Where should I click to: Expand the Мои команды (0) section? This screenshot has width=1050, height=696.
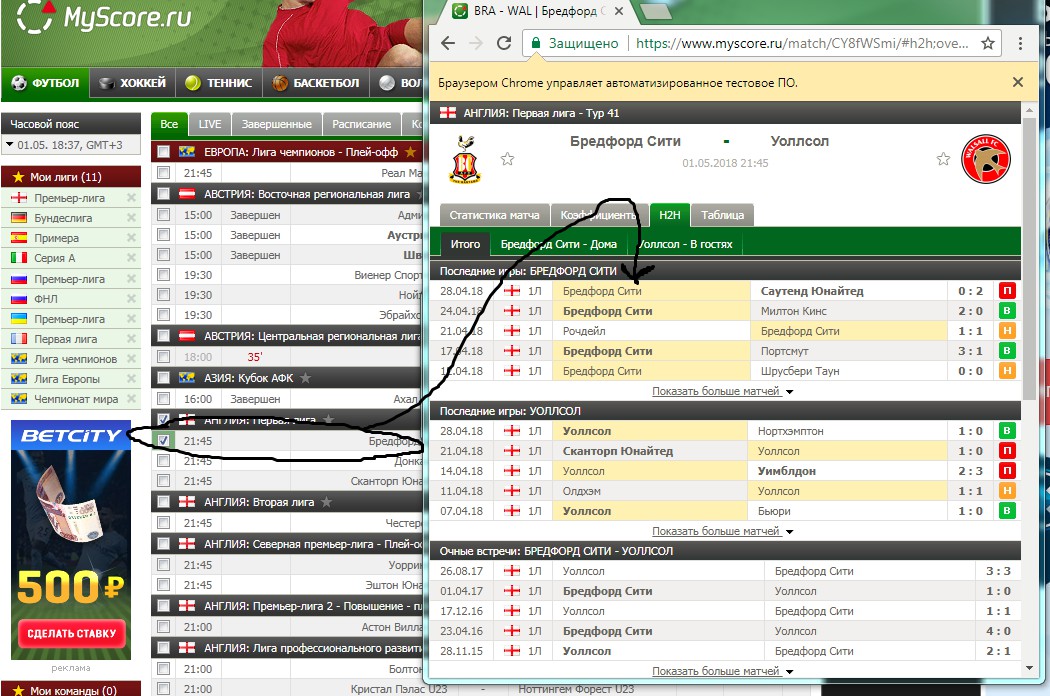point(71,689)
